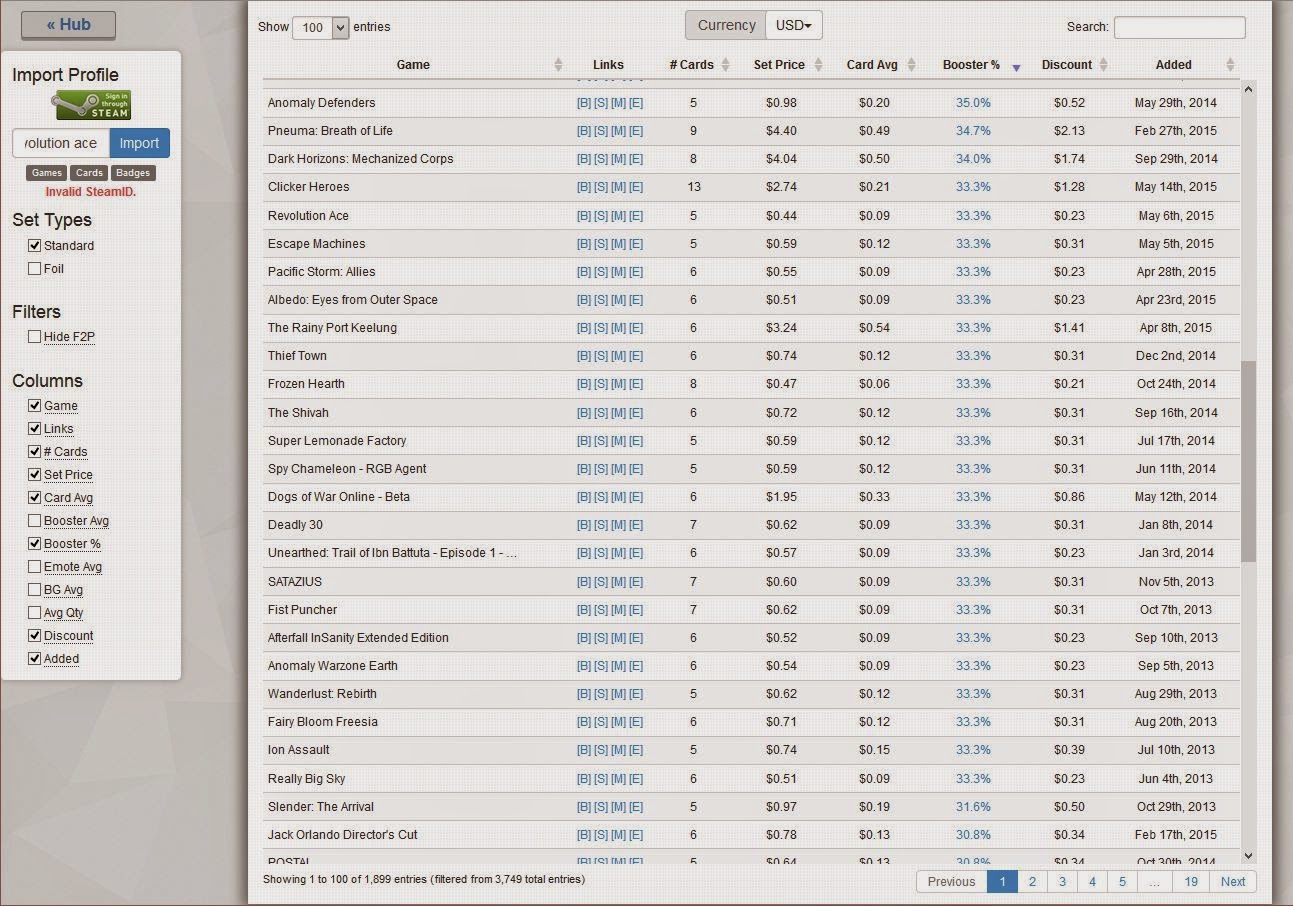Enable the Foil set type

[35, 269]
